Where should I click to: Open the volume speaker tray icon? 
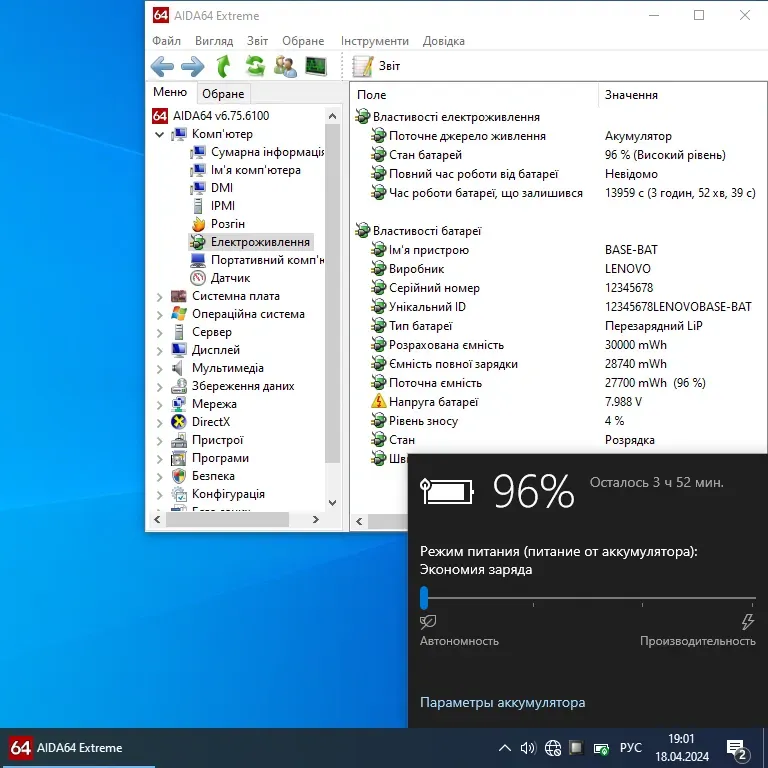point(529,748)
